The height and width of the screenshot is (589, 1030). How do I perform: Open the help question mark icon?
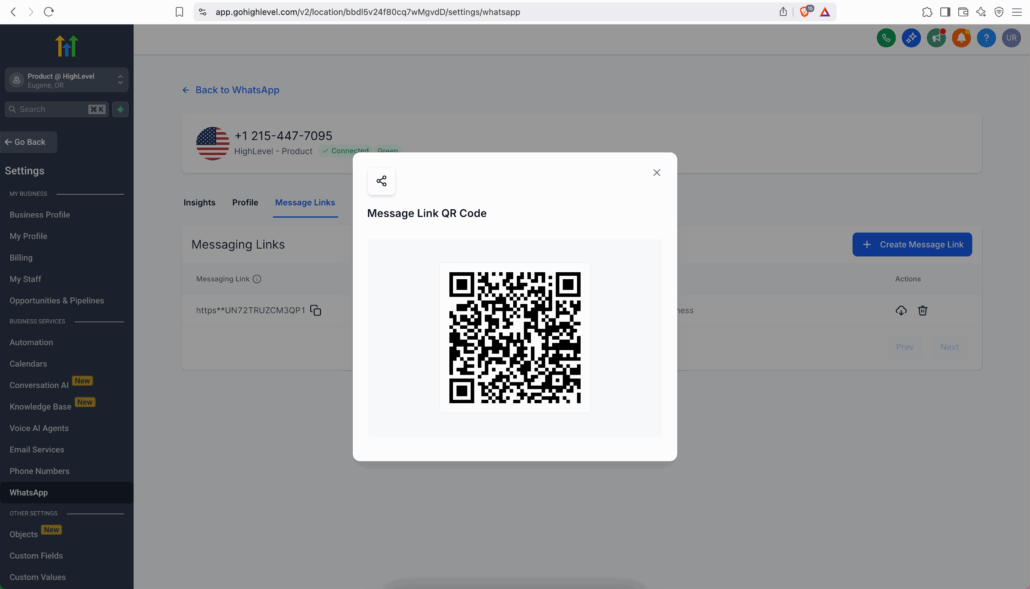(x=986, y=38)
